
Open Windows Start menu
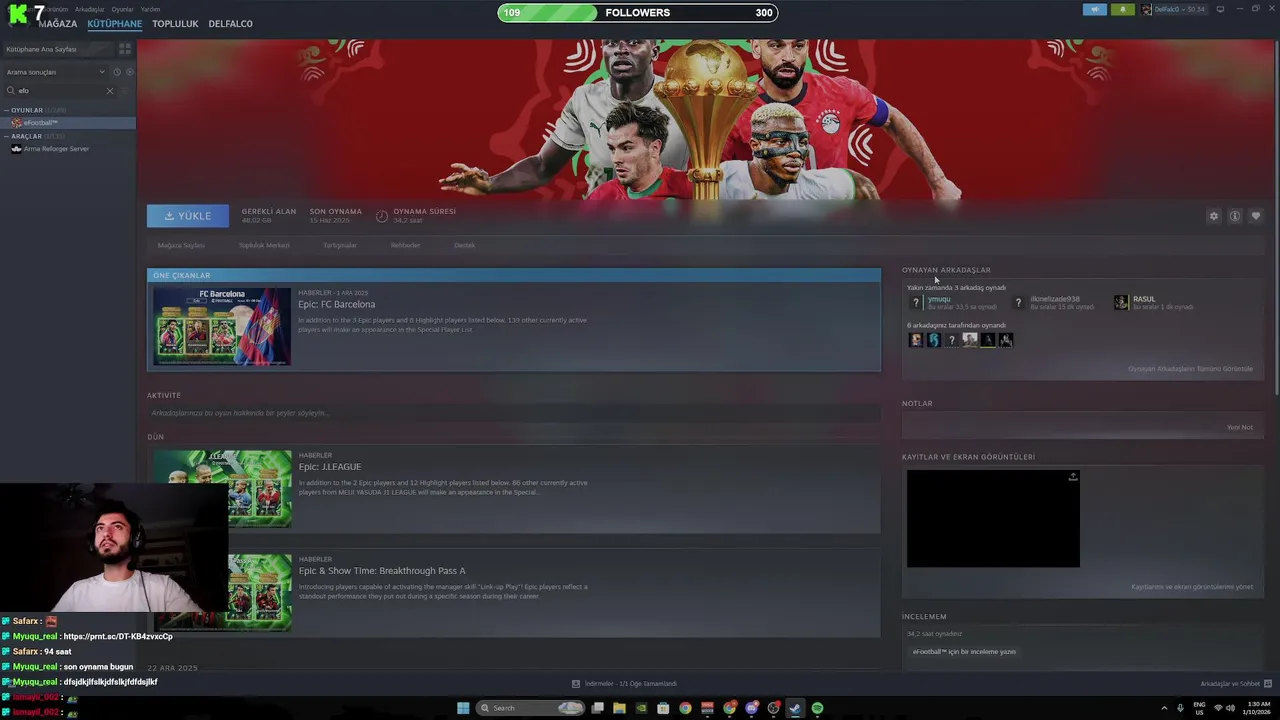click(x=463, y=708)
